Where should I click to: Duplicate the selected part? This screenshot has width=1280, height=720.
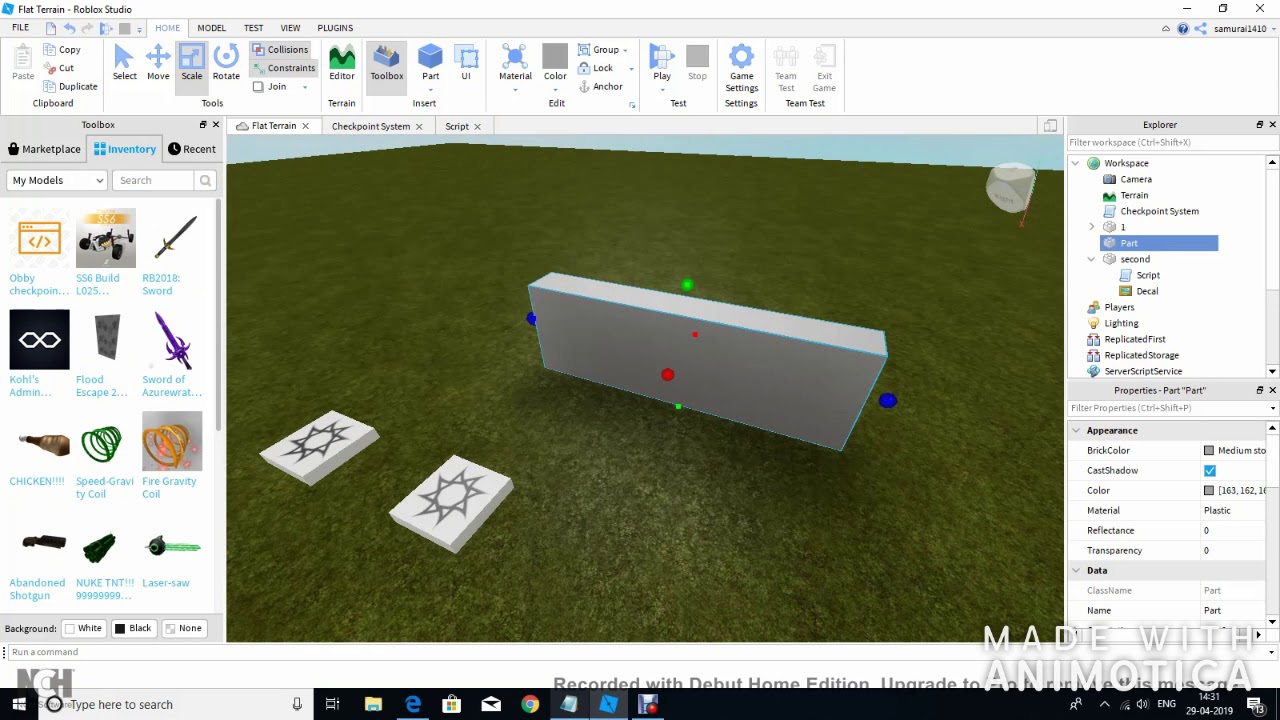click(70, 86)
